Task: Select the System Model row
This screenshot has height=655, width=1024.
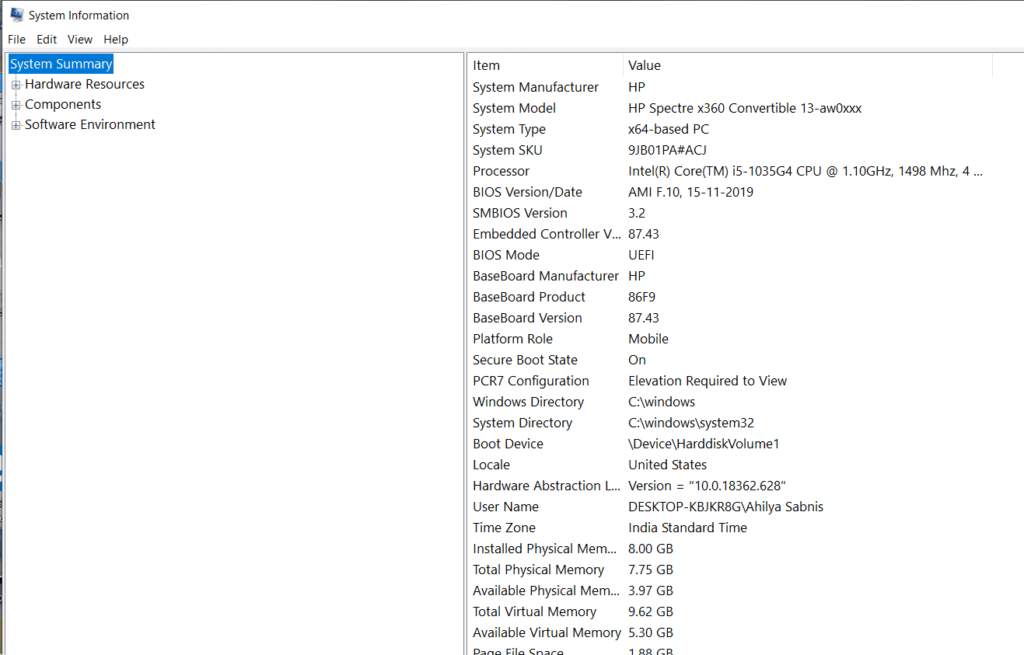Action: (x=514, y=108)
